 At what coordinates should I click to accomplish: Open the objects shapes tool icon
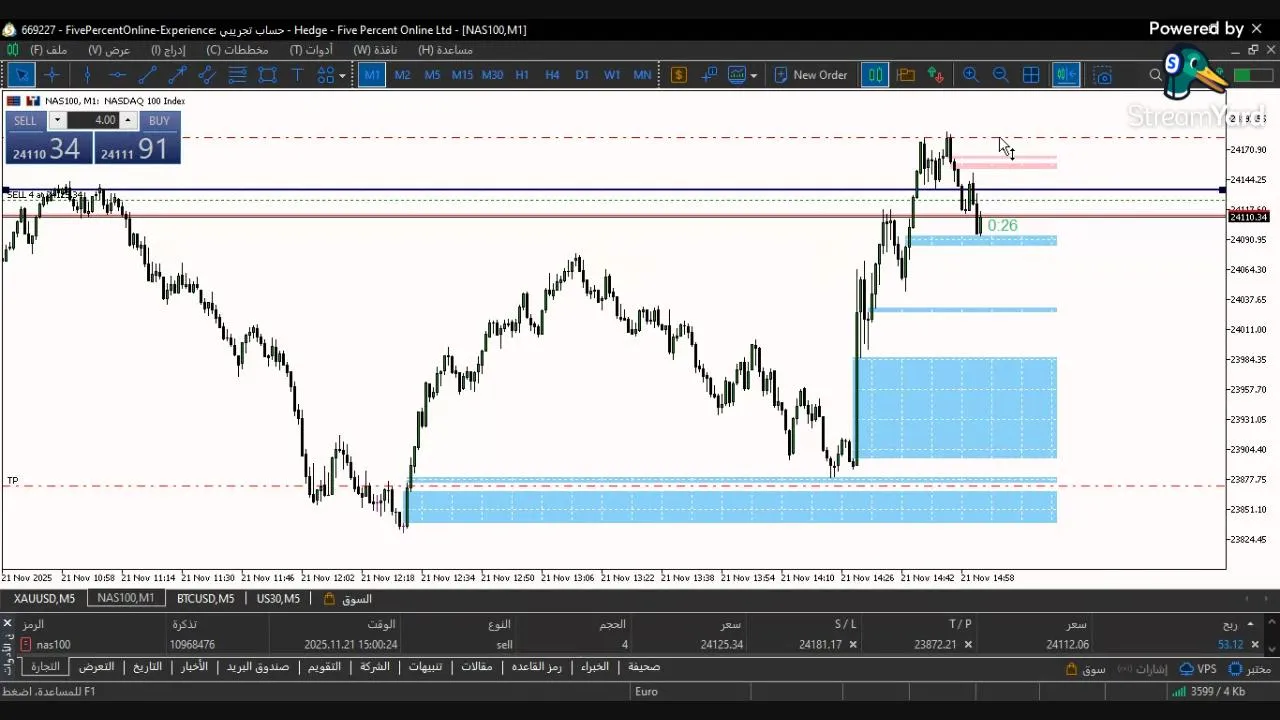point(325,75)
